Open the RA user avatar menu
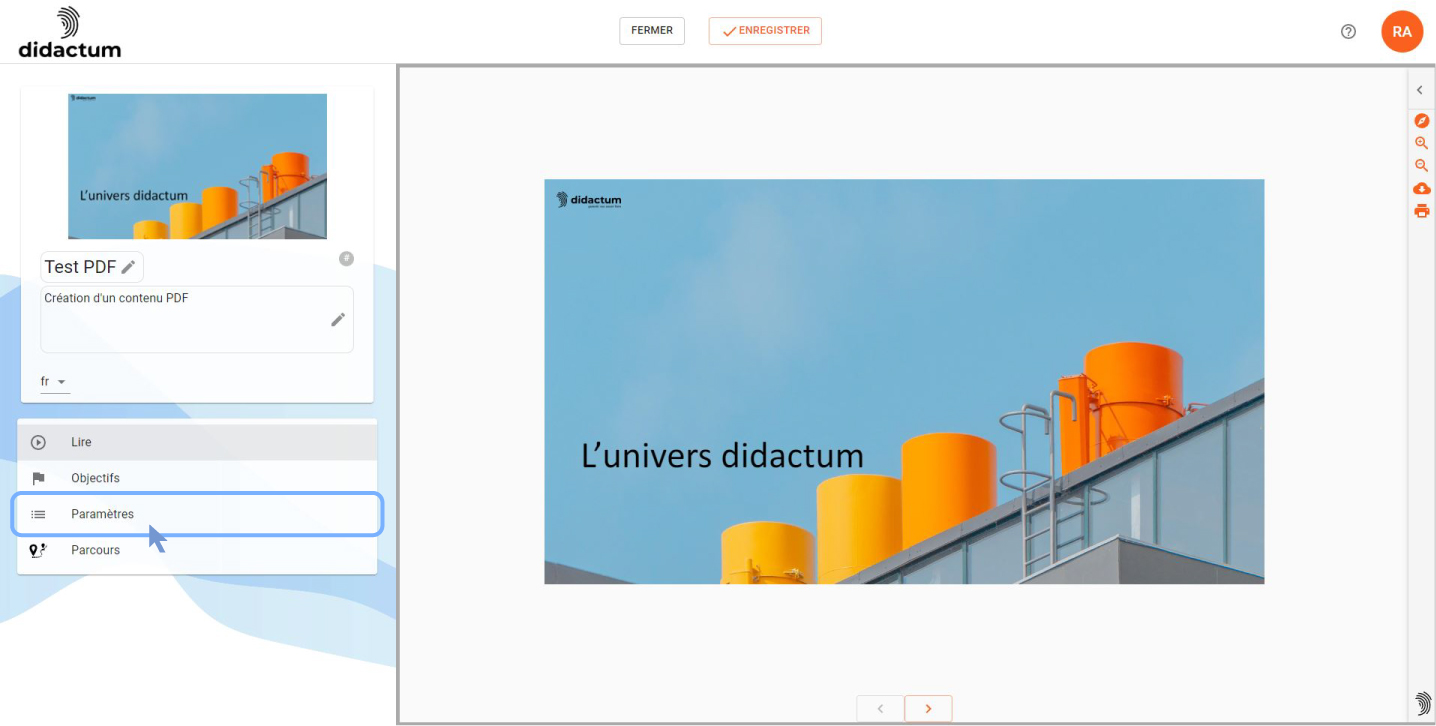This screenshot has height=726, width=1436. 1402,32
